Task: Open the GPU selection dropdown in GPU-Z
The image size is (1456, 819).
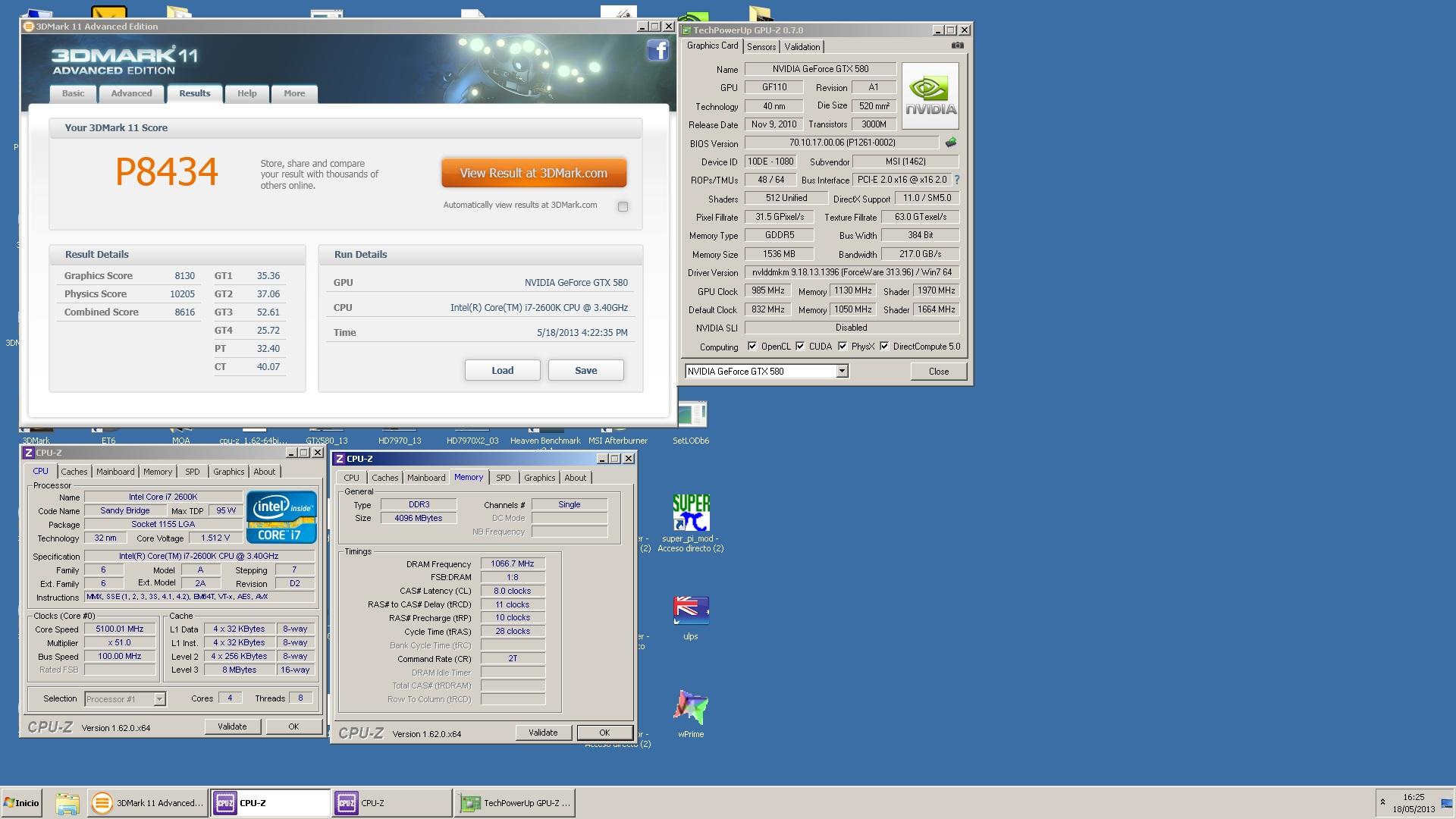Action: click(x=842, y=372)
